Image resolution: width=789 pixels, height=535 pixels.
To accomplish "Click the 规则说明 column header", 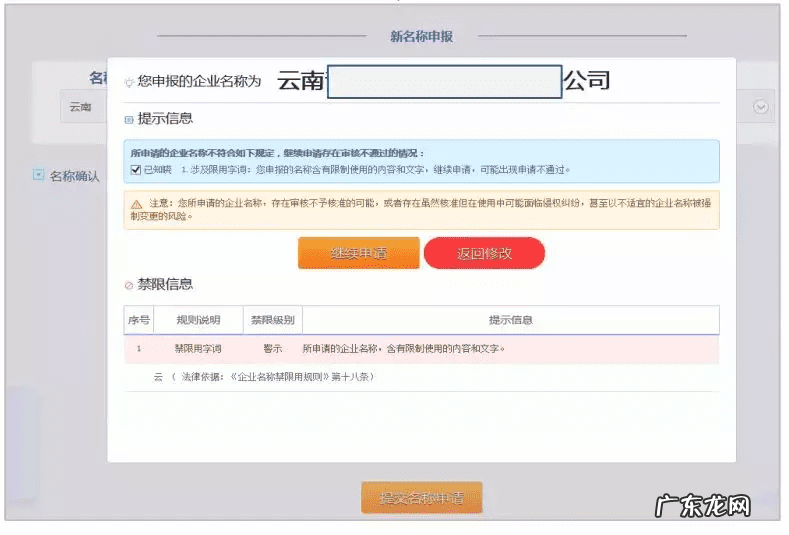I will click(199, 322).
